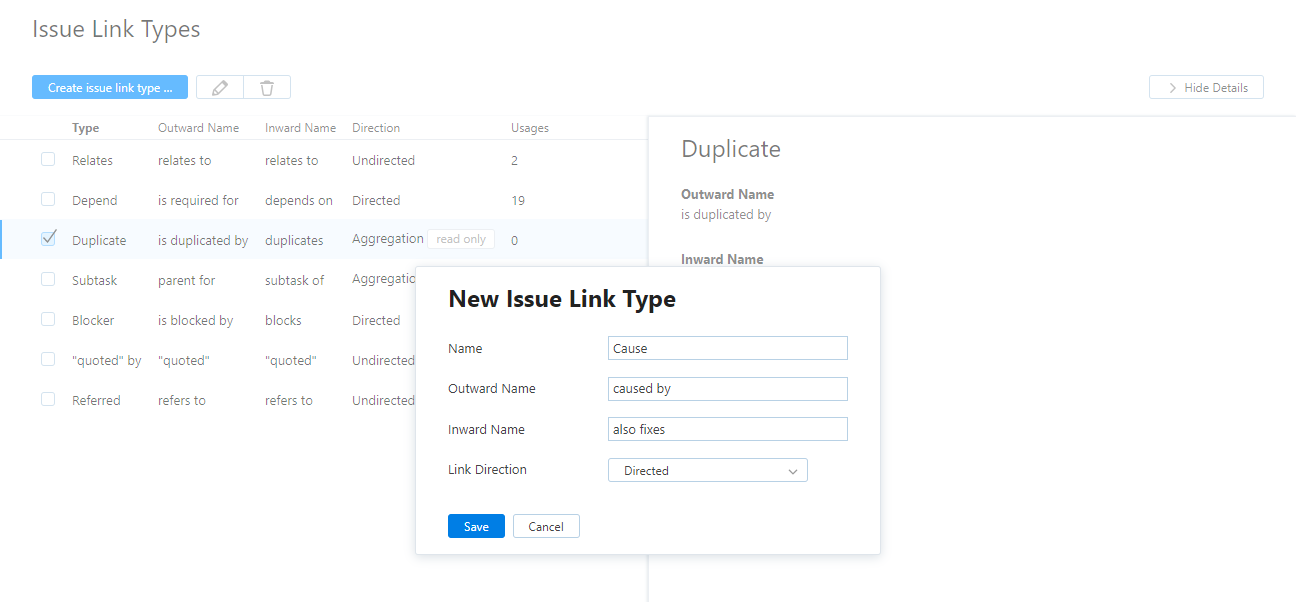Uncheck the Duplicate link type row
Viewport: 1296px width, 602px height.
tap(47, 239)
